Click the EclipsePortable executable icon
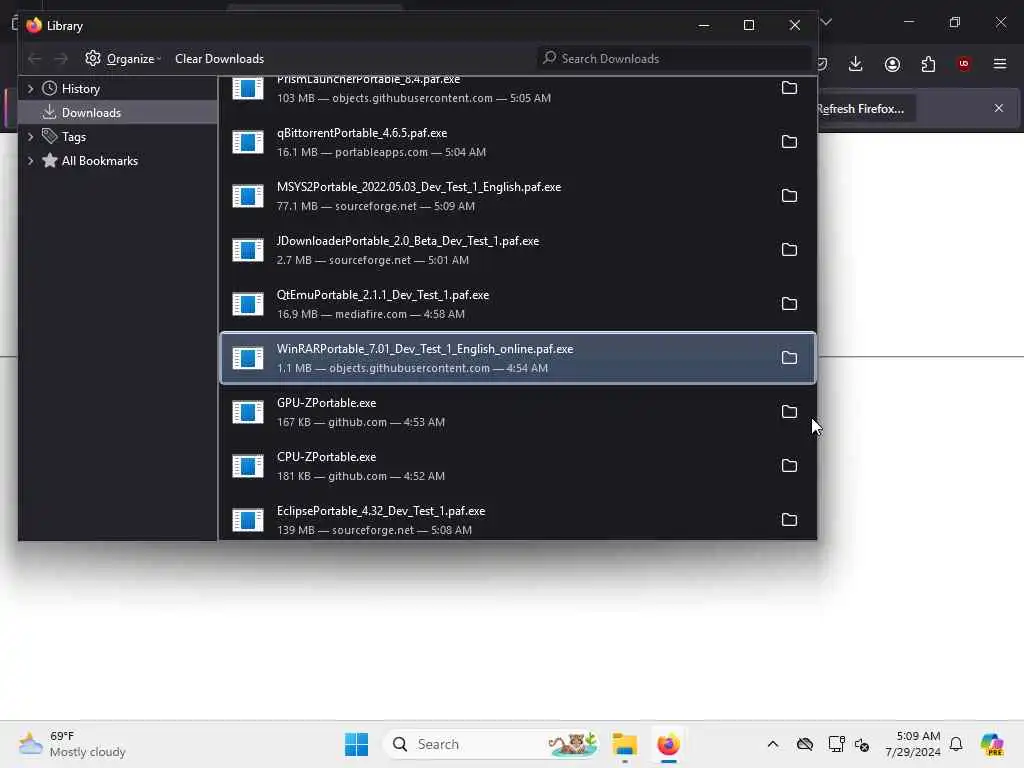 point(248,520)
